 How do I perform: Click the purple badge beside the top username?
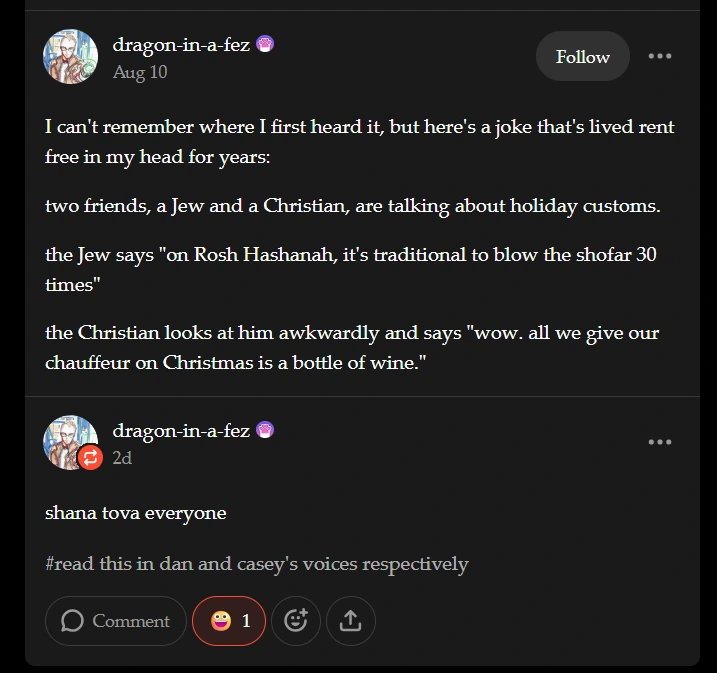(x=265, y=44)
